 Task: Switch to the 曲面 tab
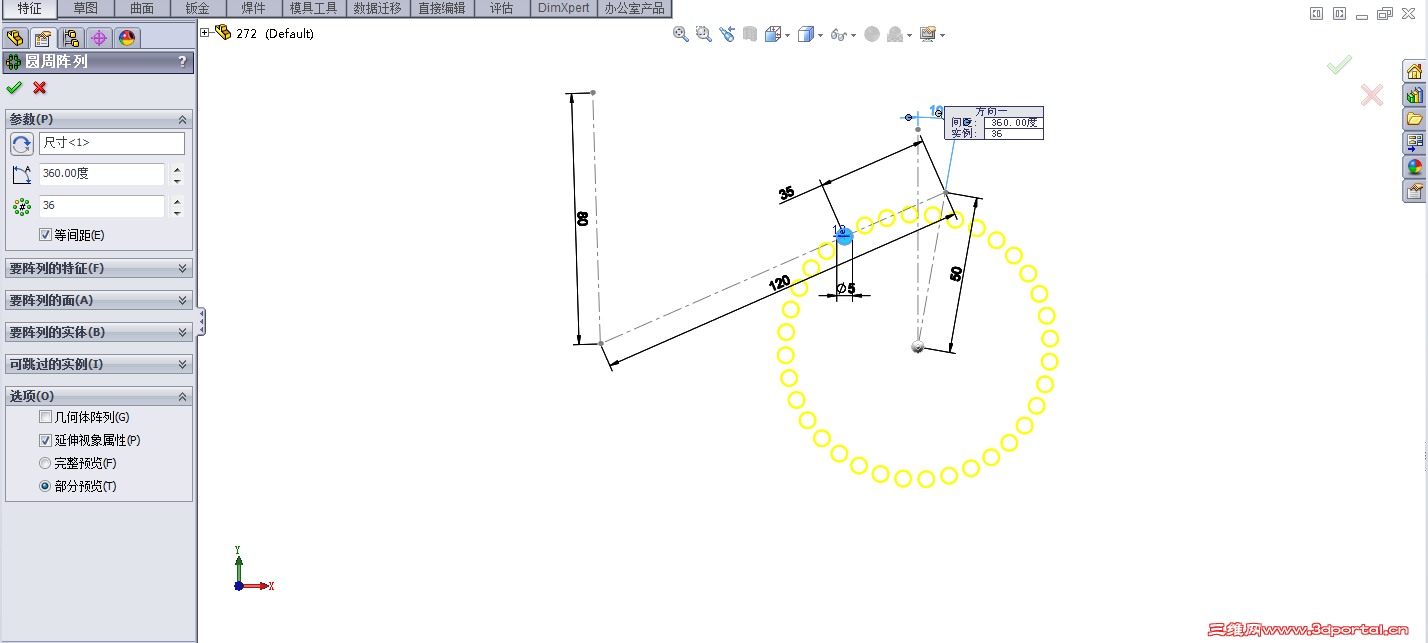[142, 8]
